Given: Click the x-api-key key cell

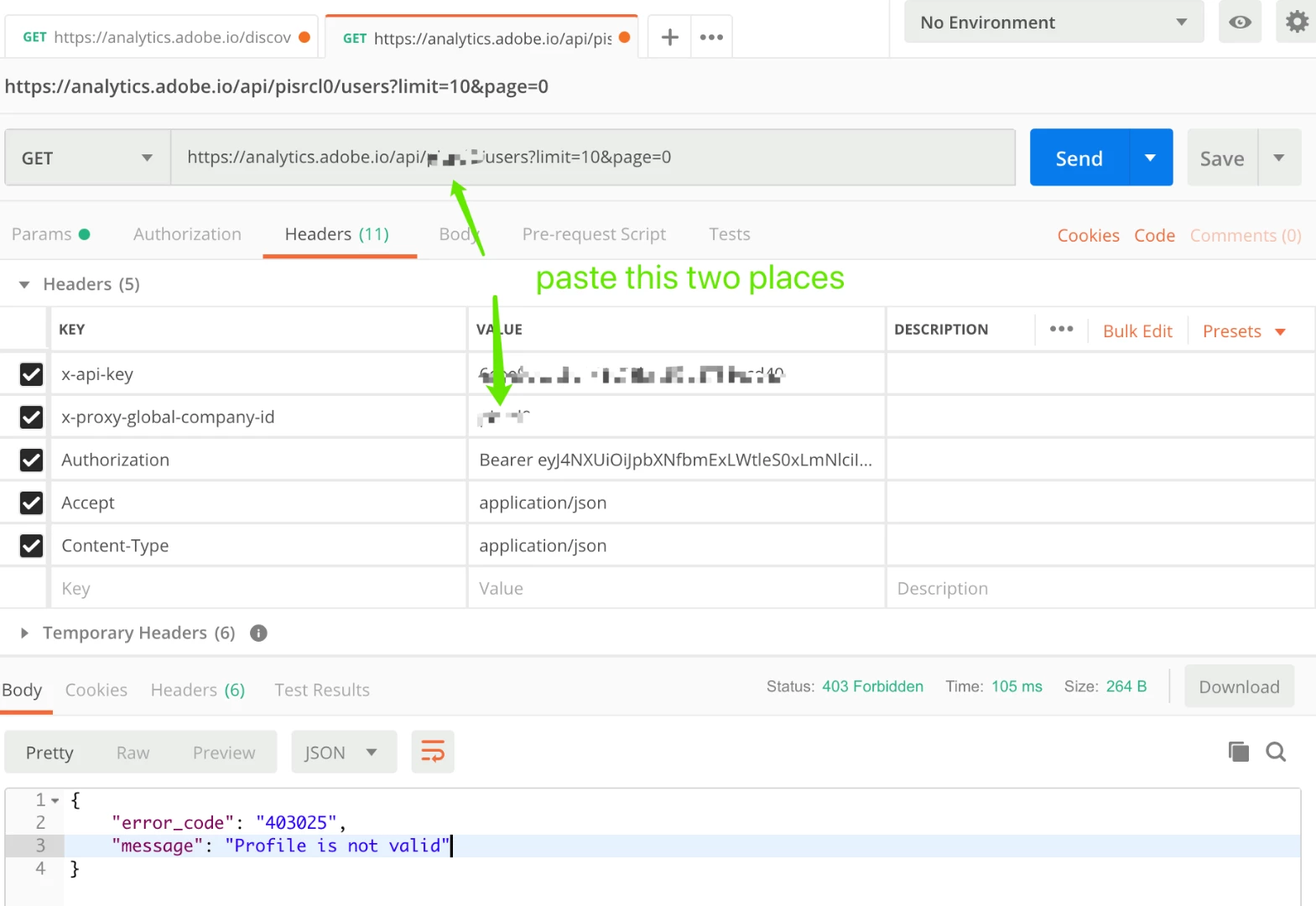Looking at the screenshot, I should click(x=258, y=374).
